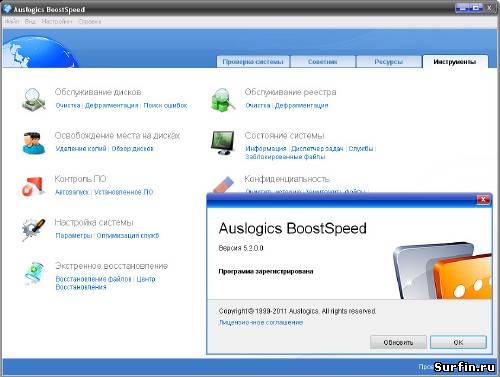Click OK in the About dialog
Viewport: 500px width, 377px height.
pyautogui.click(x=458, y=342)
